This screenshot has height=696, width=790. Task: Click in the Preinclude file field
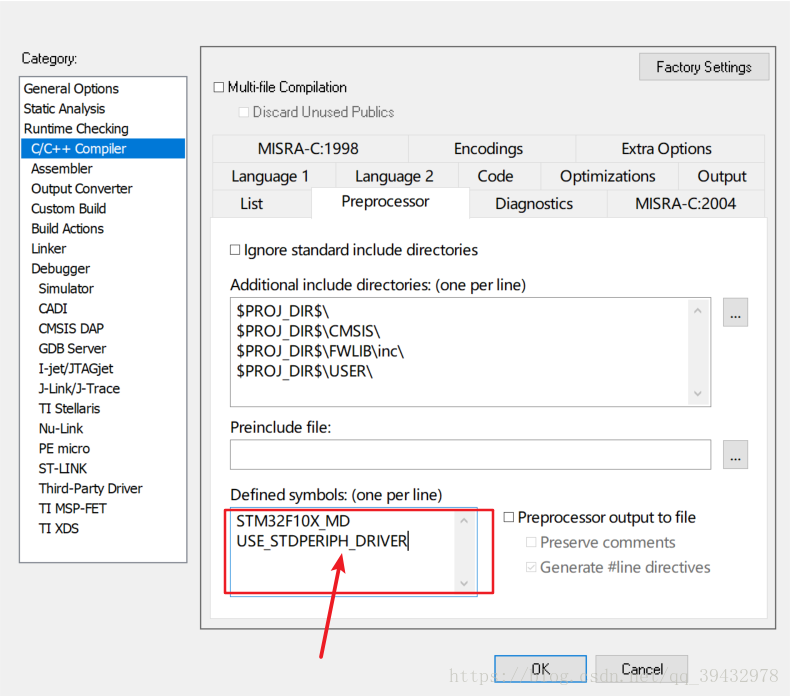coord(470,455)
